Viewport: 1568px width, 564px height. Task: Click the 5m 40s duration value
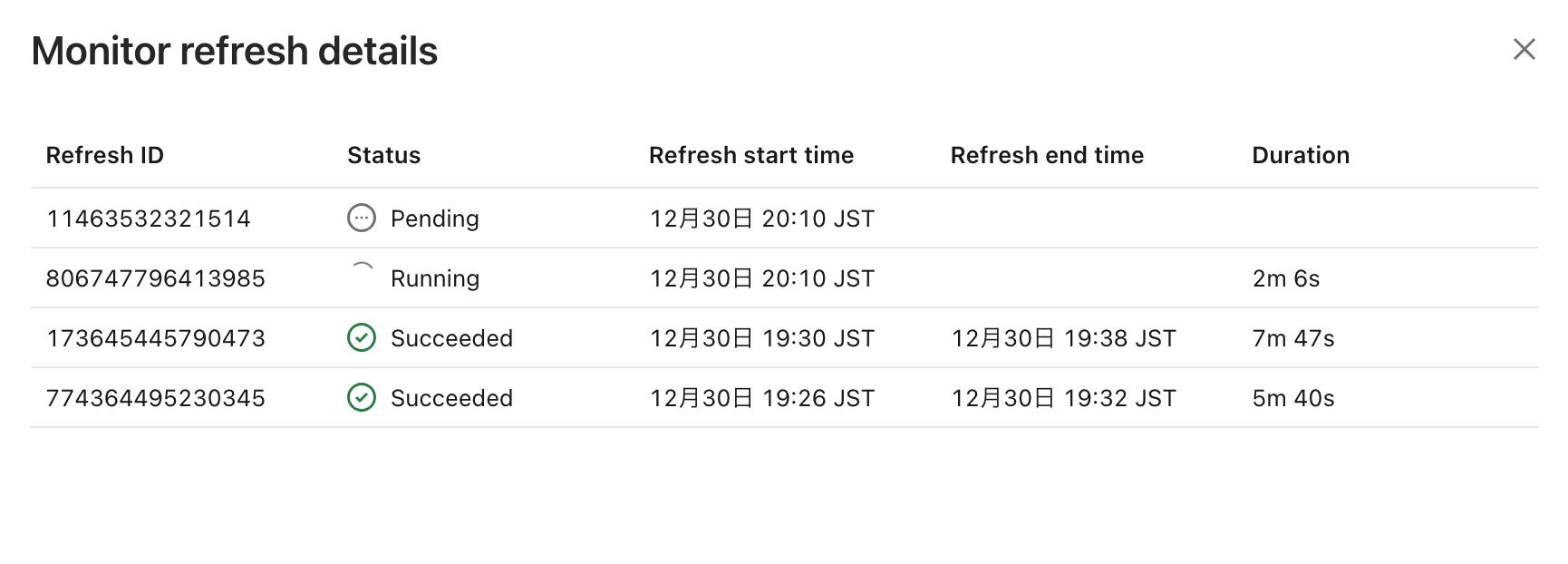tap(1293, 398)
